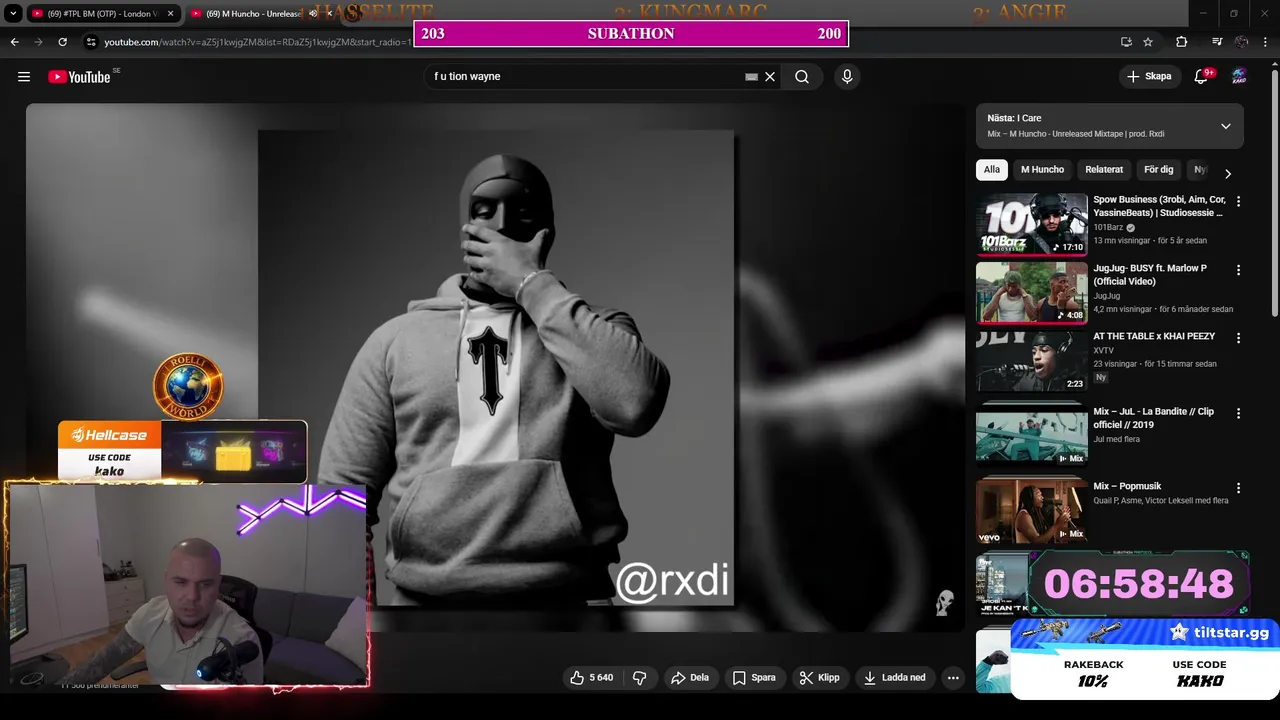This screenshot has width=1280, height=720.
Task: Mute the M Huncho tab audio icon
Action: (x=313, y=14)
